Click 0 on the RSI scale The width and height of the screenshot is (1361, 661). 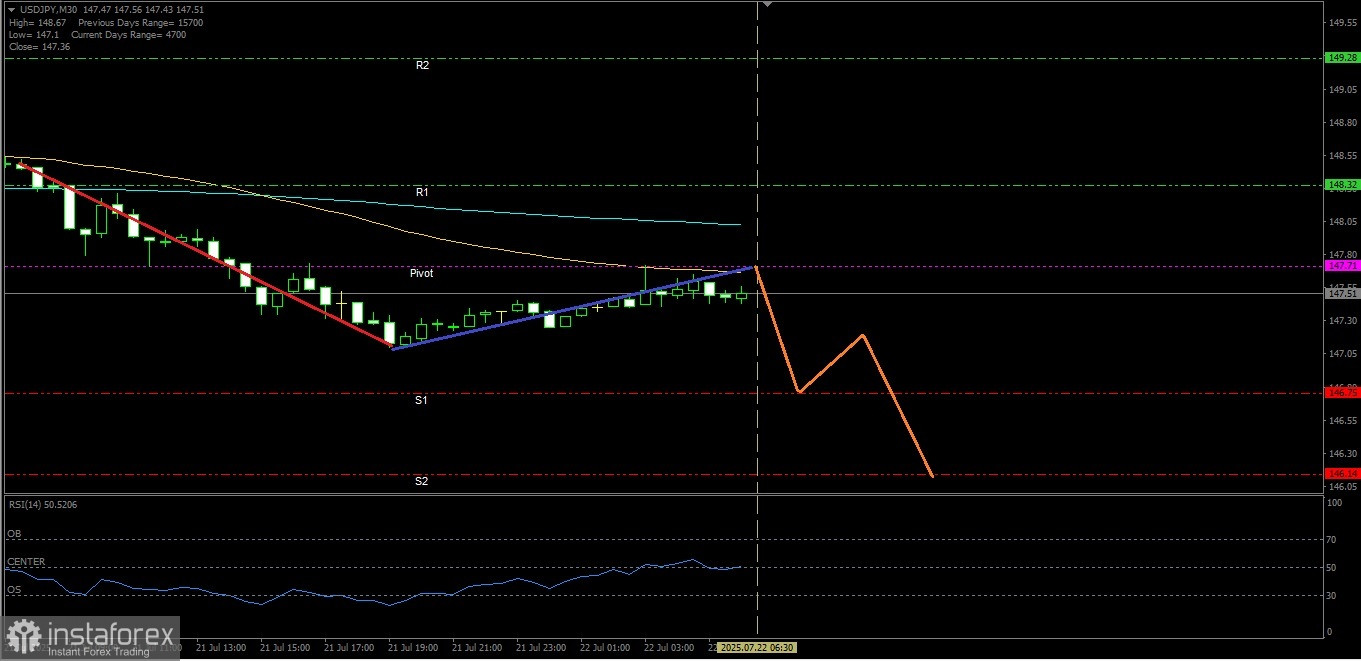click(x=1329, y=632)
